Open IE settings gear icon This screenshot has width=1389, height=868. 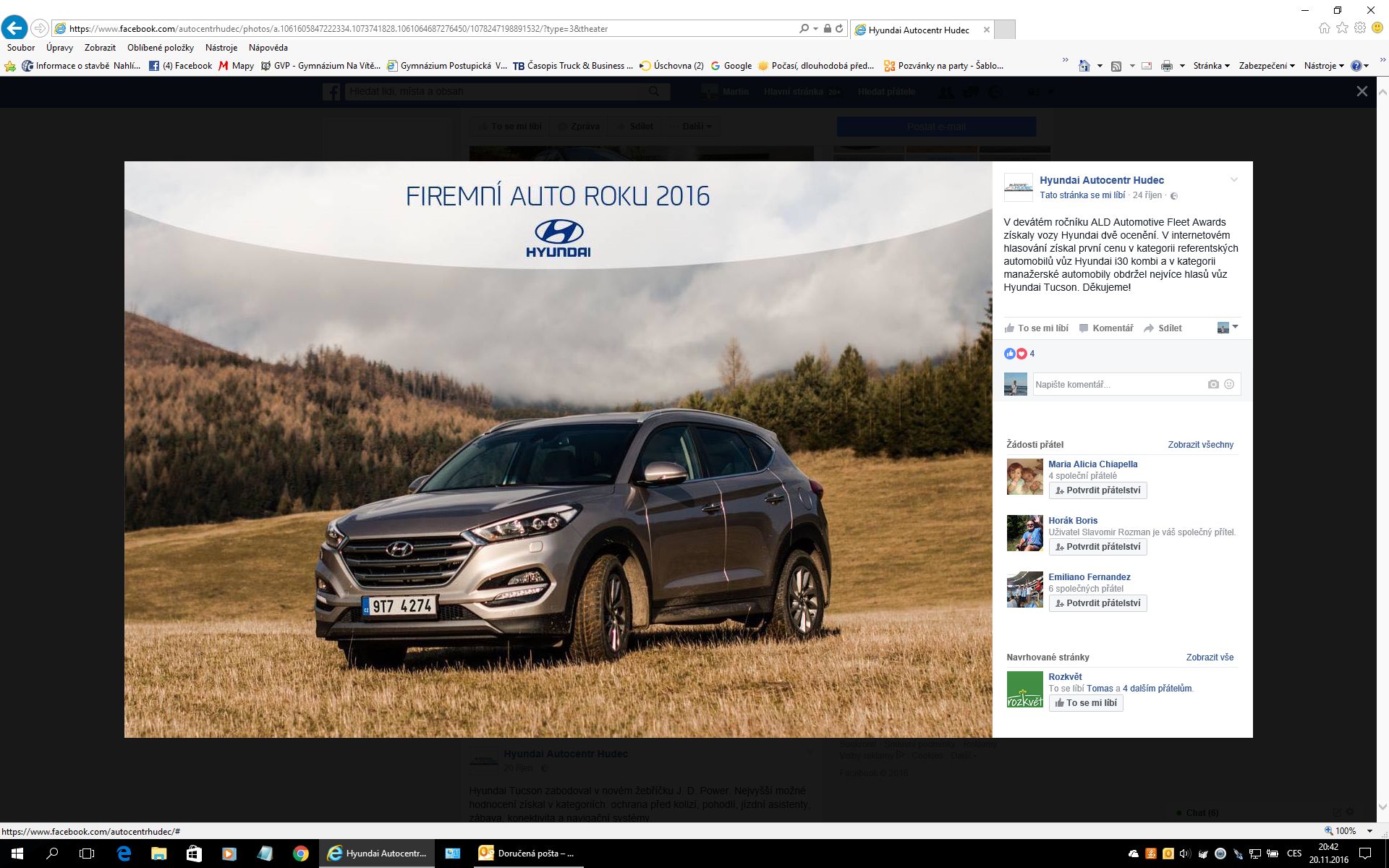pyautogui.click(x=1360, y=28)
